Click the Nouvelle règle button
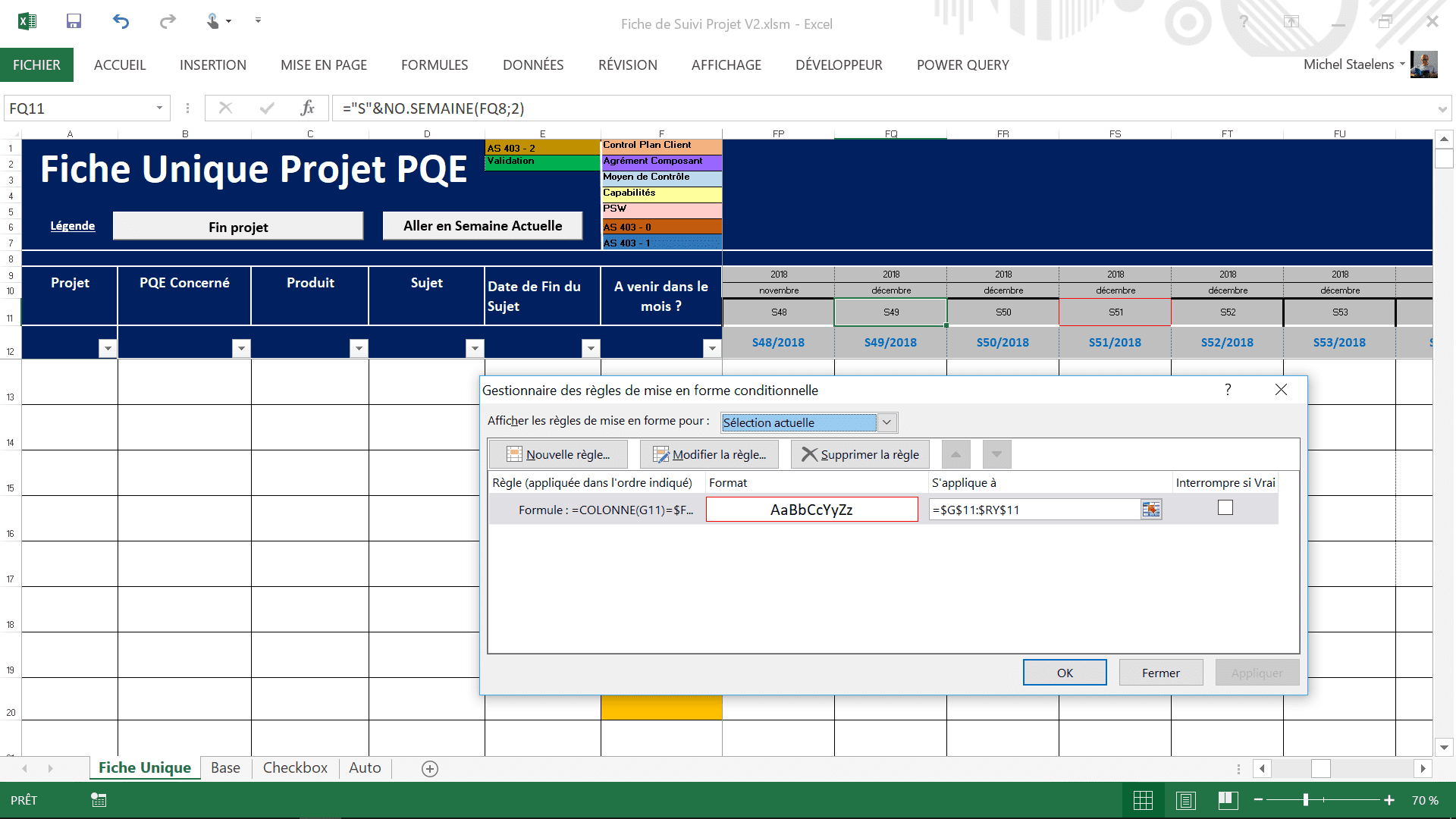Image resolution: width=1456 pixels, height=819 pixels. 558,454
